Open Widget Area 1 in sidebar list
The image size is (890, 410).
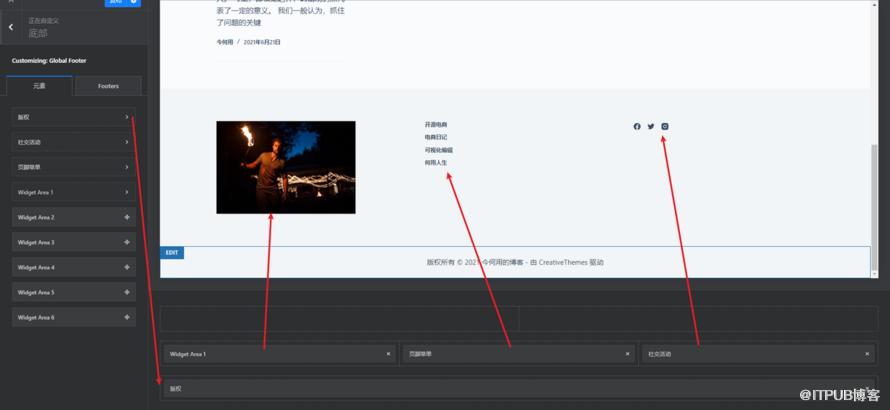pyautogui.click(x=74, y=193)
